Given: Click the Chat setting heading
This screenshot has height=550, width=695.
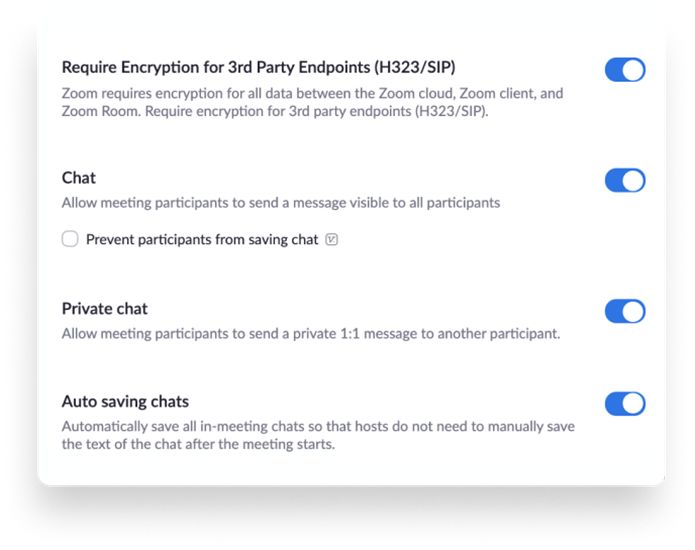Looking at the screenshot, I should tap(78, 178).
